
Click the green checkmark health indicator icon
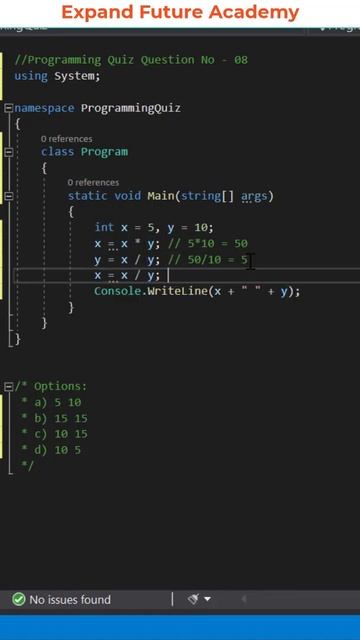tap(19, 599)
